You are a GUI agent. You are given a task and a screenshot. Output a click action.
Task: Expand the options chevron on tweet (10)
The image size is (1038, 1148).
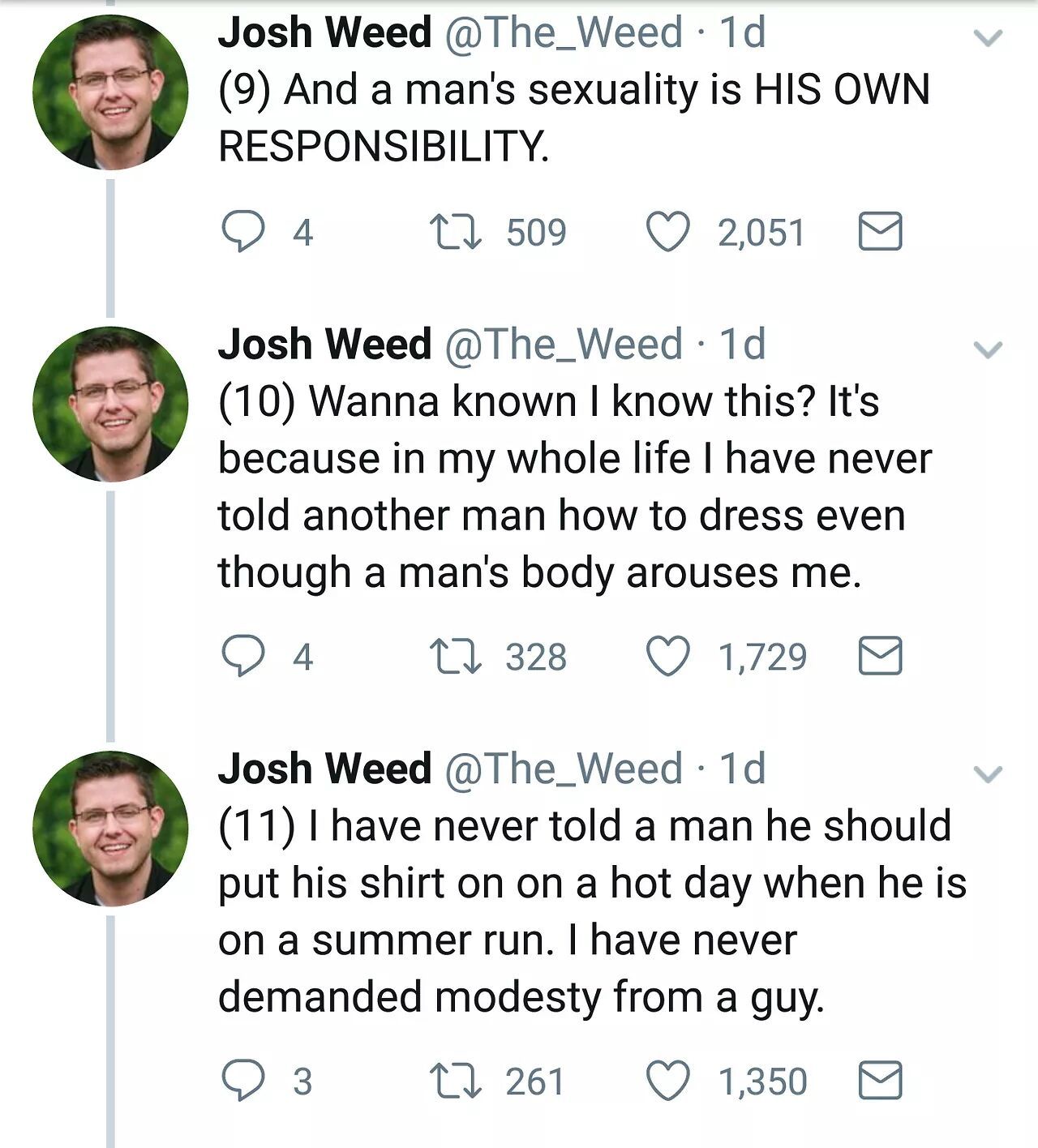(988, 349)
